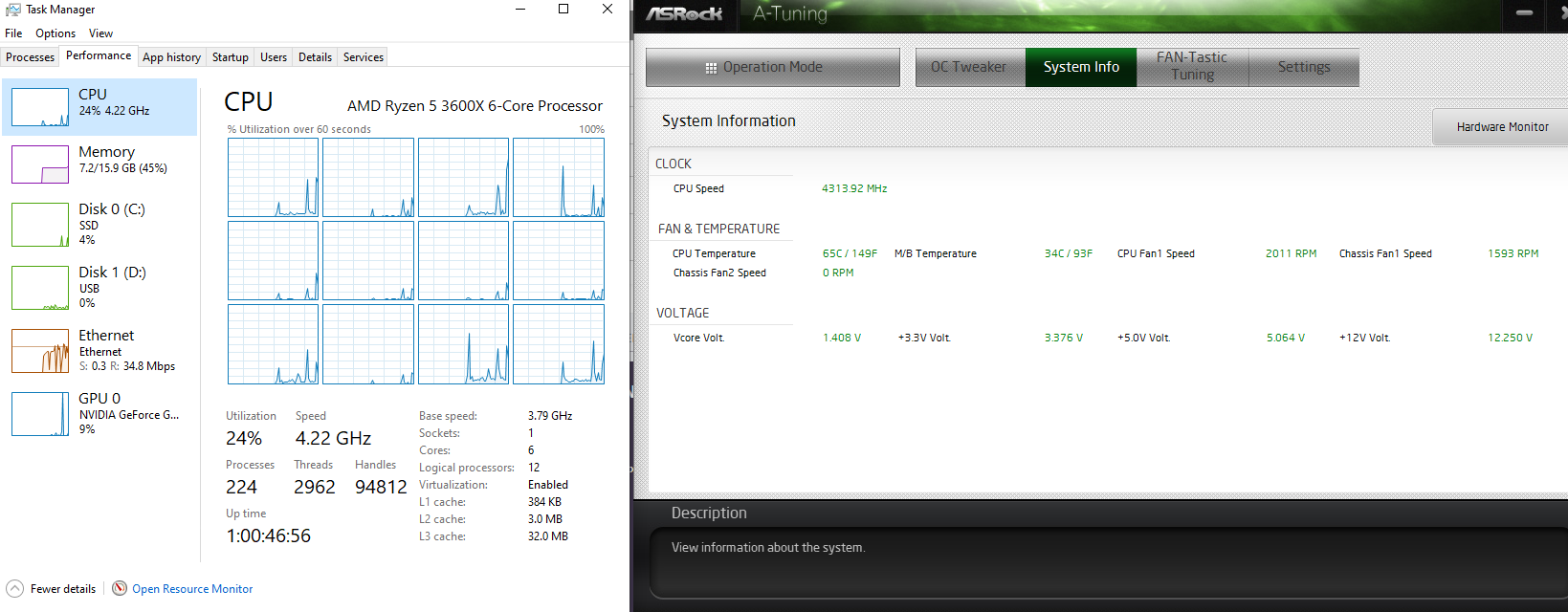The height and width of the screenshot is (612, 1568).
Task: Click the Resource Monitor gauge icon
Action: [x=120, y=589]
